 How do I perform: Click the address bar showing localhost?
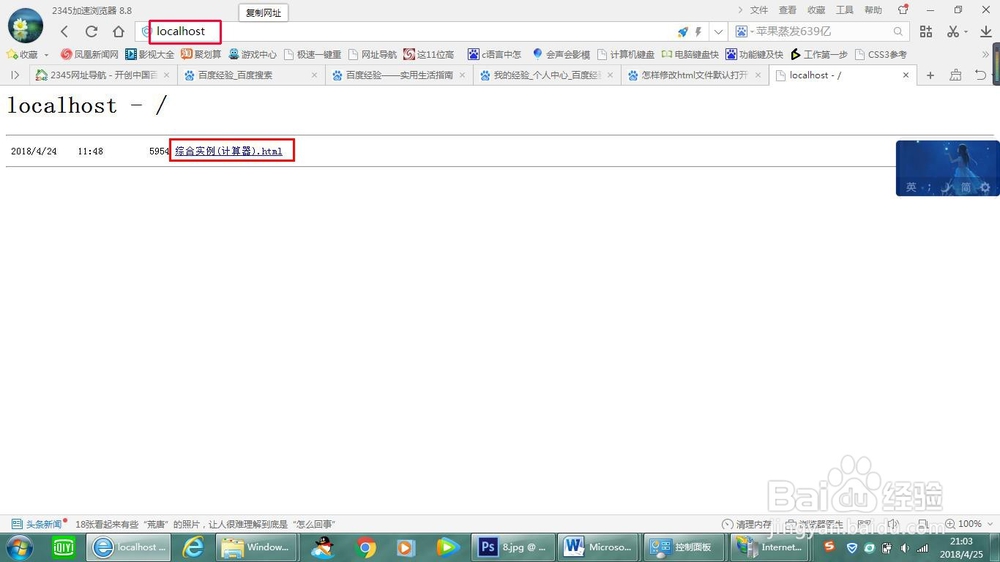(408, 31)
